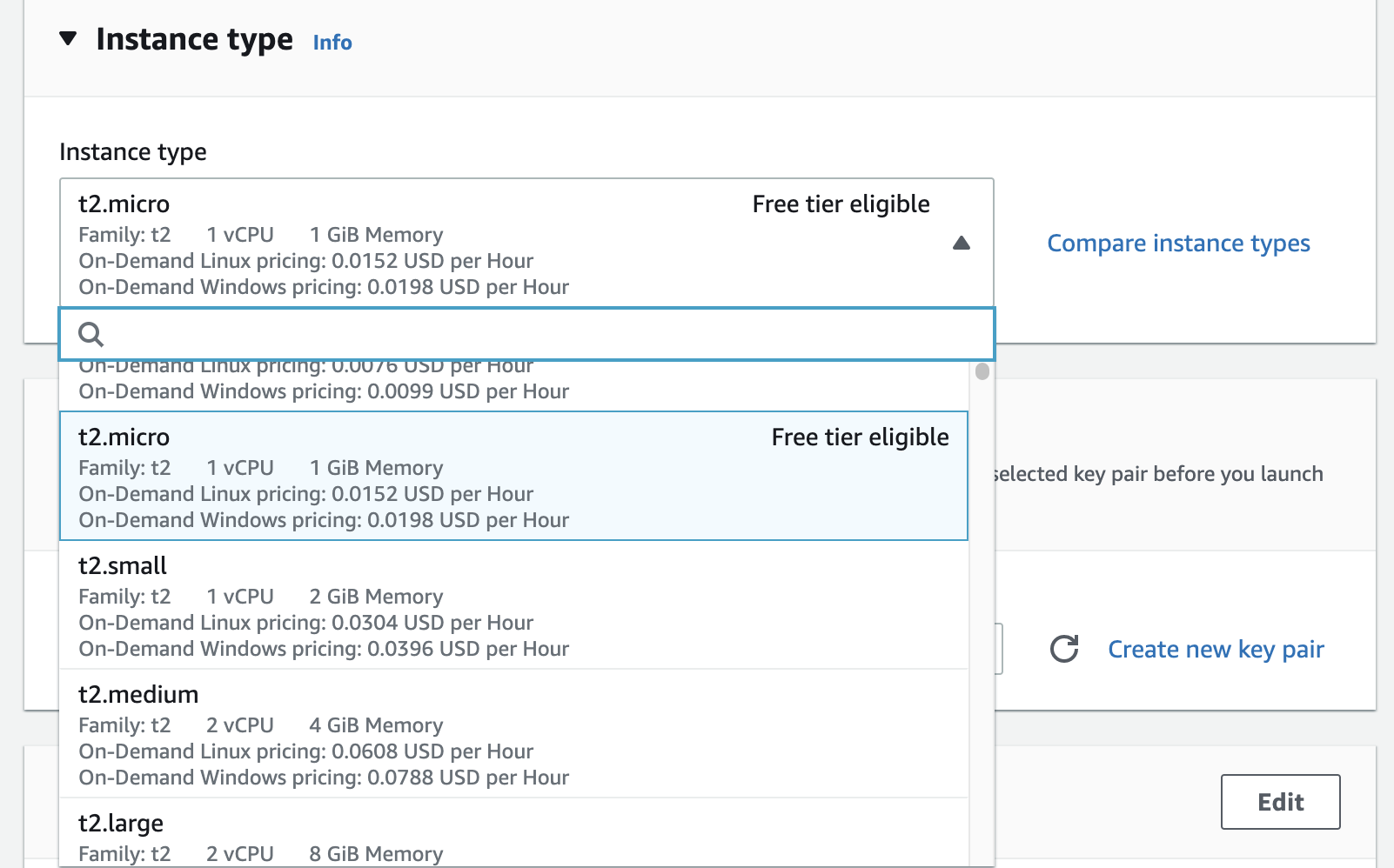Pick the t2.large instance type
1394x868 pixels.
[x=513, y=835]
